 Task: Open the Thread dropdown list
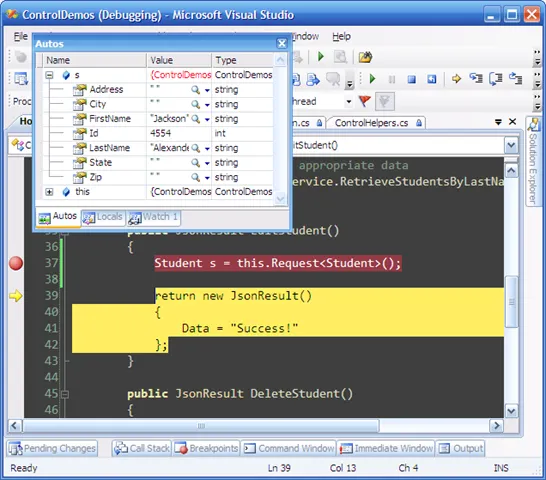[x=349, y=102]
